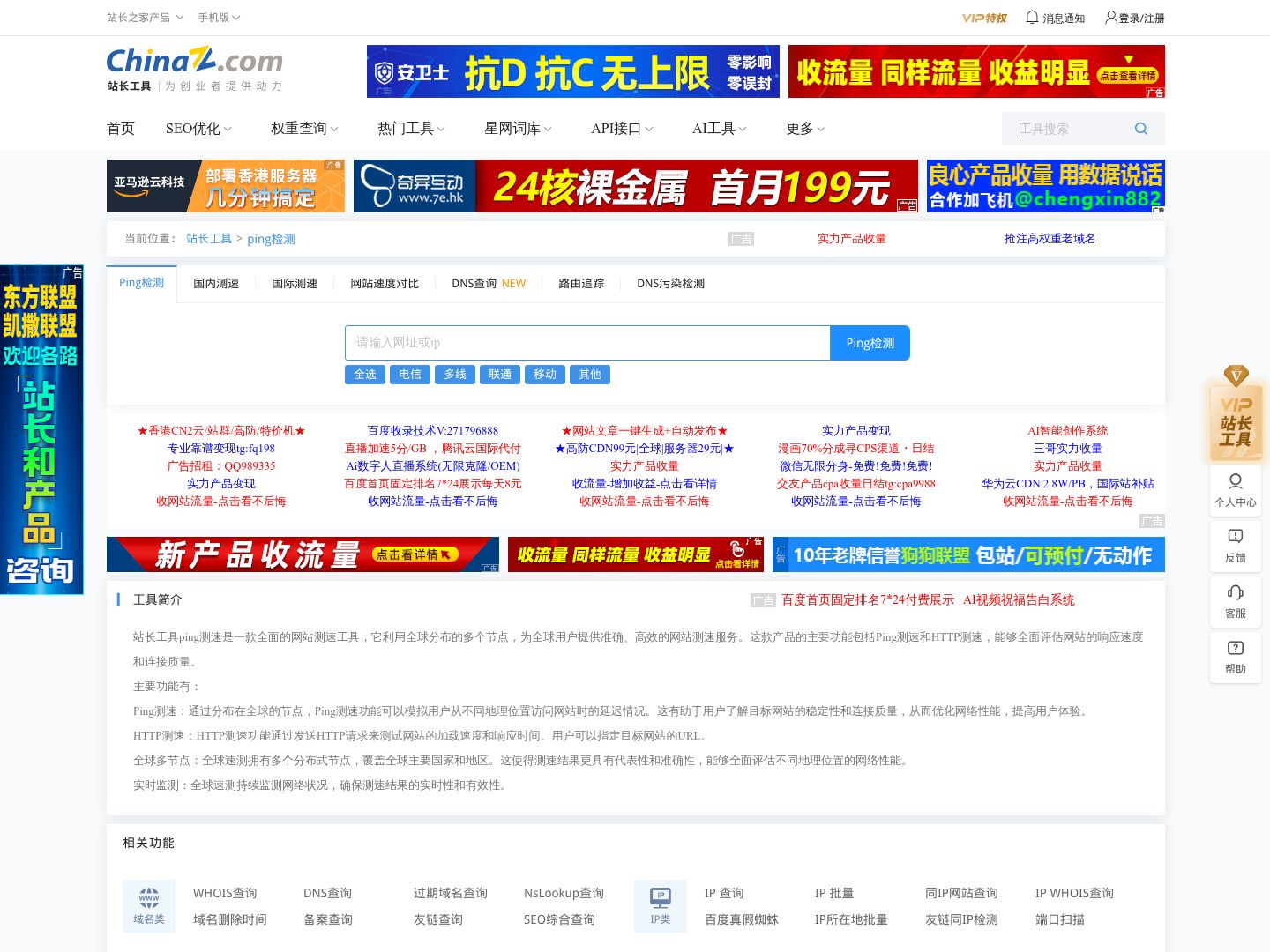1270x952 pixels.
Task: Toggle the 全选 ISP filter
Action: [x=365, y=375]
